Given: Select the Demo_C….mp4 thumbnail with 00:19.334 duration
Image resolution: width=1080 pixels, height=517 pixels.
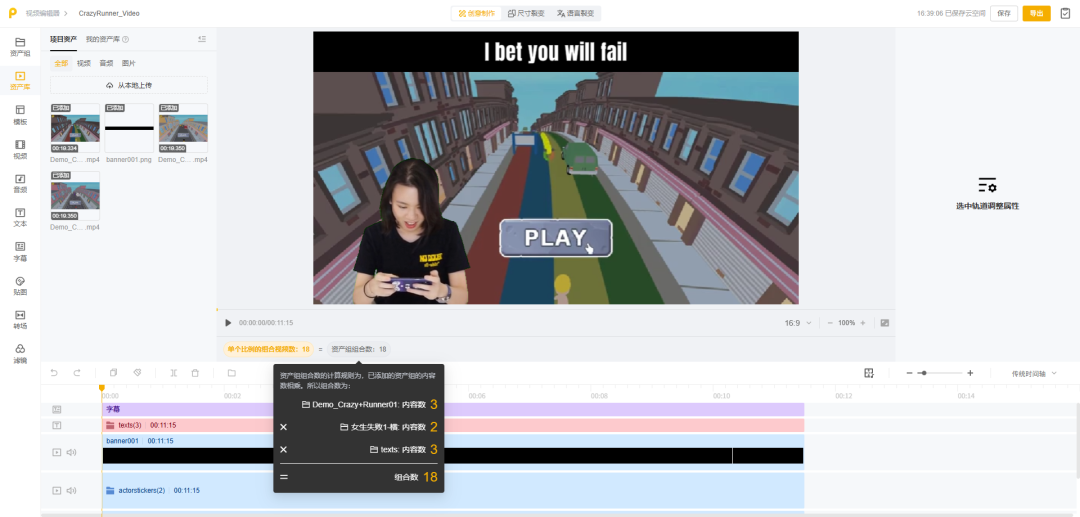Looking at the screenshot, I should [x=75, y=128].
